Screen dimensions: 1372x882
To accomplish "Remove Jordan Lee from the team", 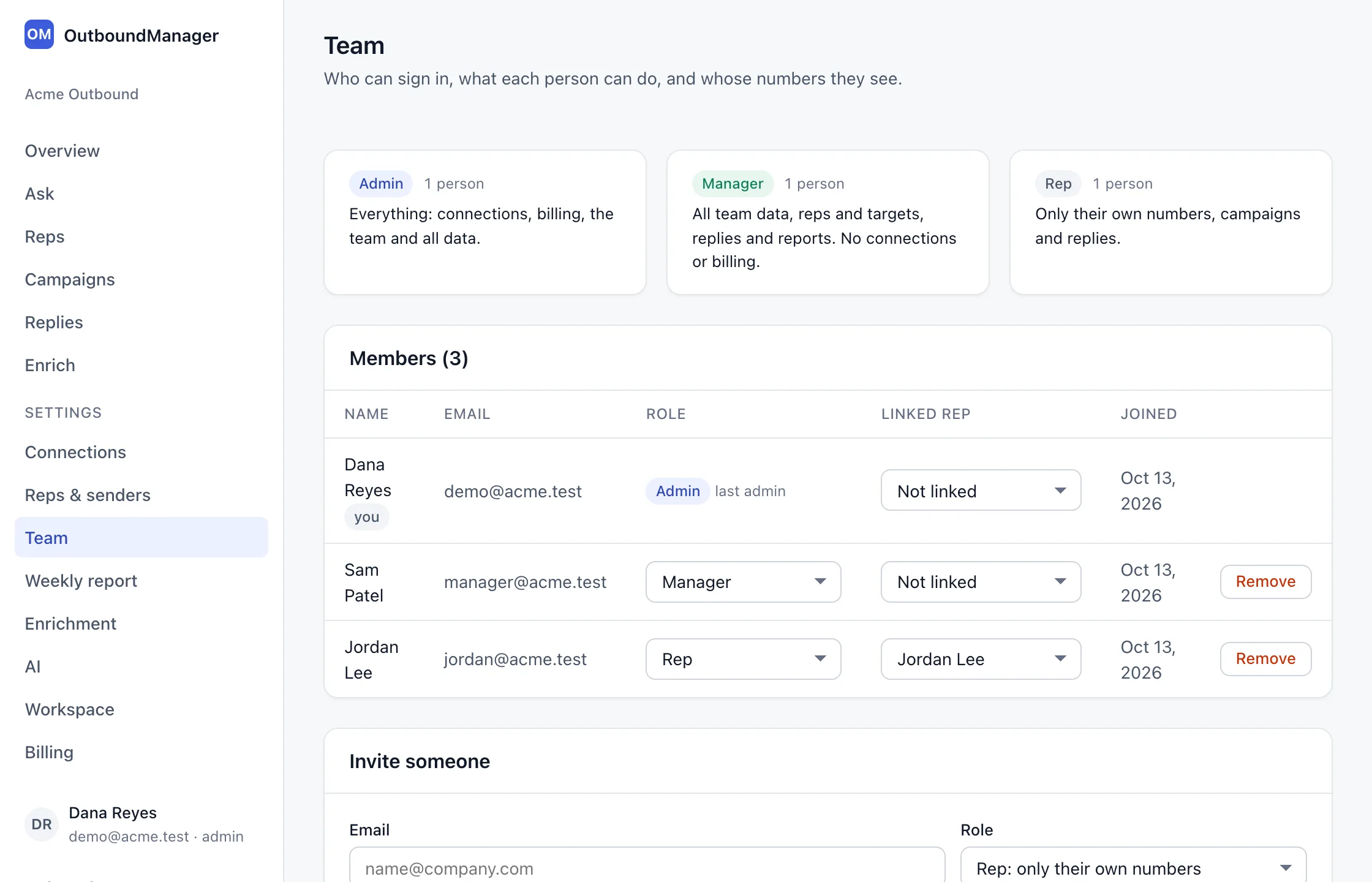I will coord(1265,659).
